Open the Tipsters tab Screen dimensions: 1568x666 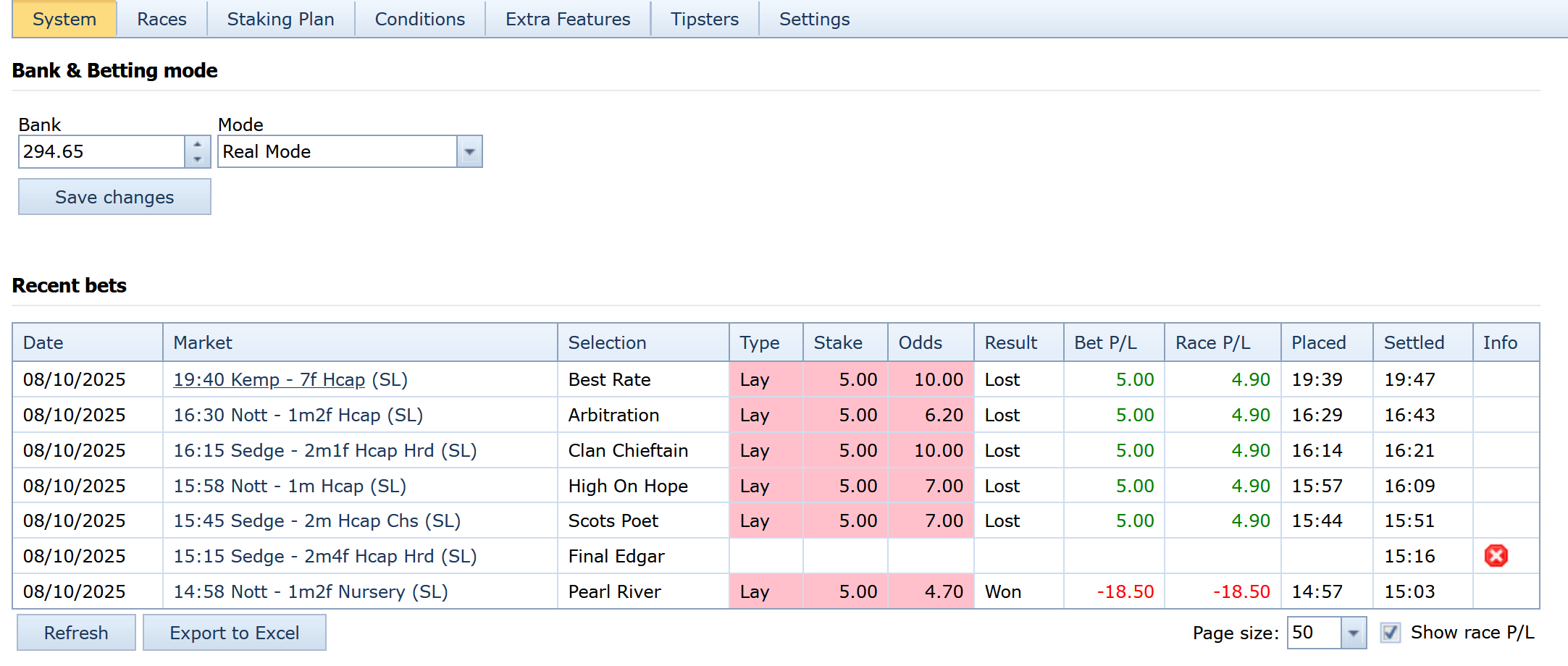point(704,20)
